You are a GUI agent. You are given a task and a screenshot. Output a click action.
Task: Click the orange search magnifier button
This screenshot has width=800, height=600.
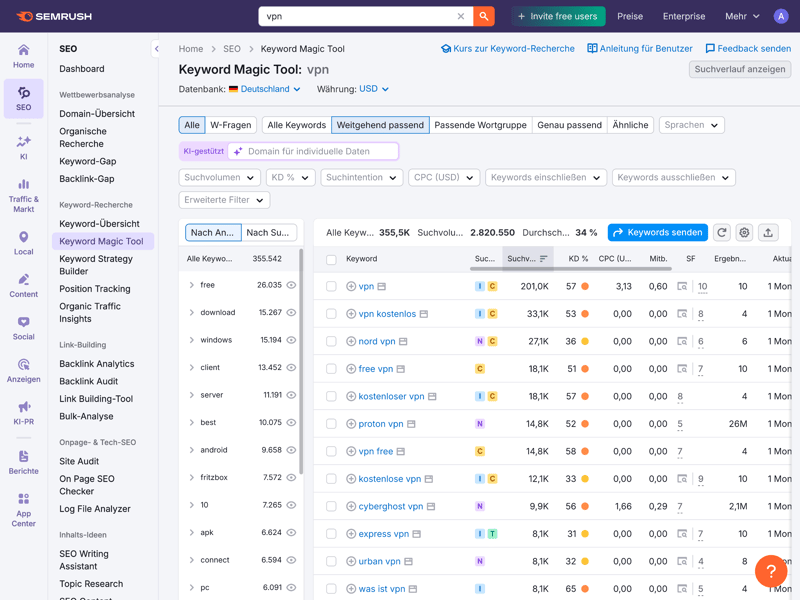point(484,16)
